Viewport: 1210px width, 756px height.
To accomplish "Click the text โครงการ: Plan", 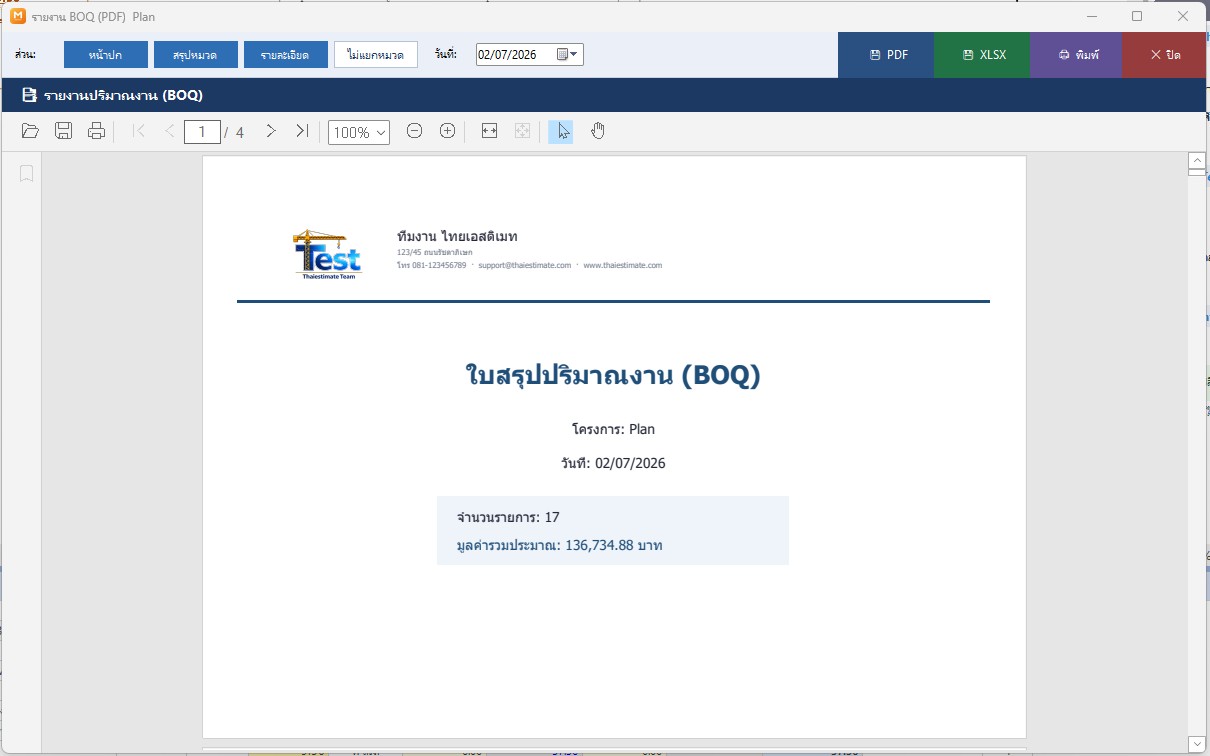I will pyautogui.click(x=613, y=429).
